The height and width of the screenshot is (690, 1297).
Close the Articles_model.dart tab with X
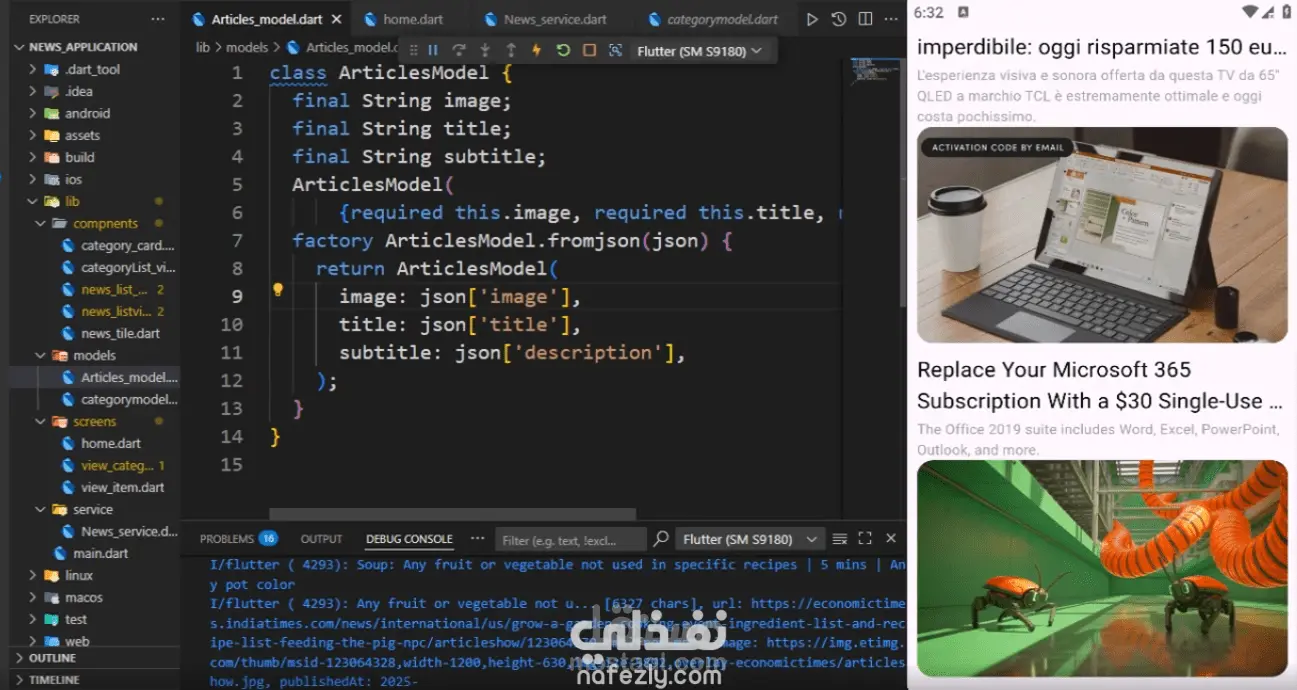(x=336, y=19)
